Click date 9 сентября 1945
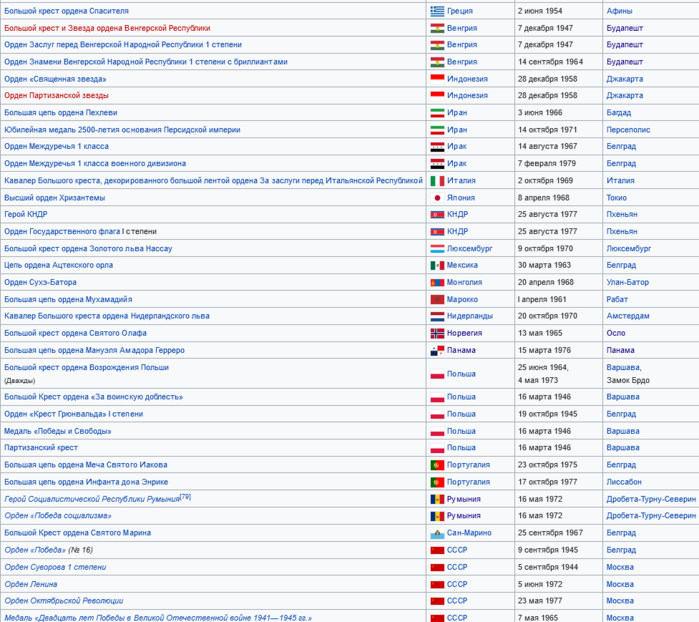Image resolution: width=699 pixels, height=622 pixels. tap(547, 550)
